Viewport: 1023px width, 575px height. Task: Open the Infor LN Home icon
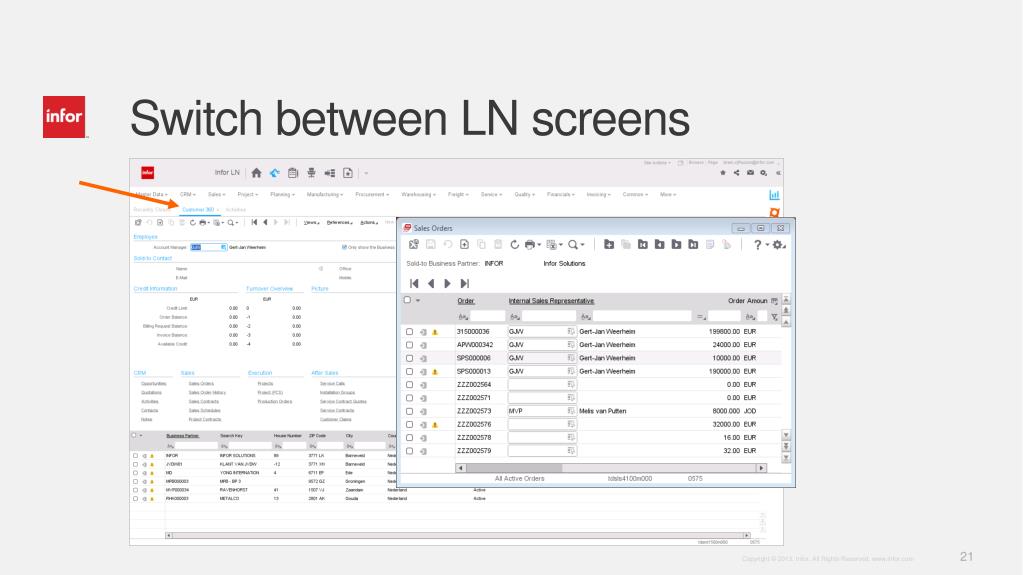click(x=256, y=173)
